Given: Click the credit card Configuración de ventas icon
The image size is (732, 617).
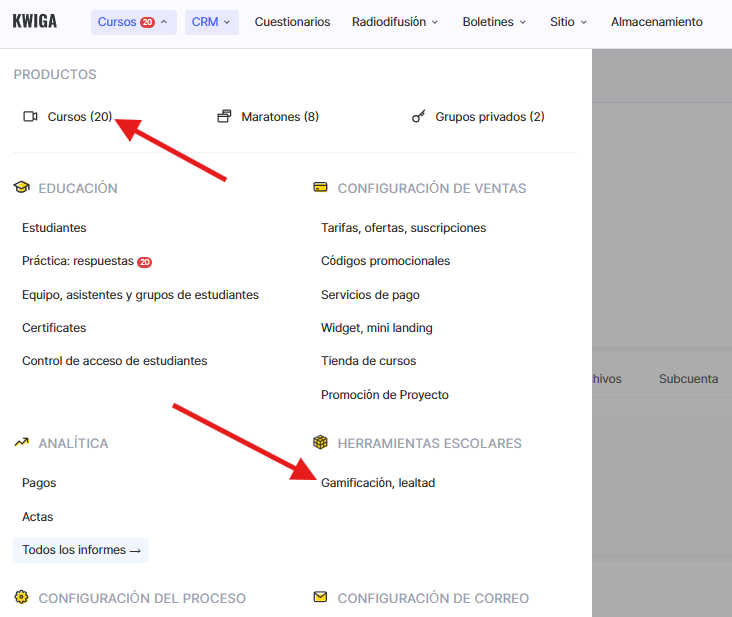Looking at the screenshot, I should (x=320, y=188).
